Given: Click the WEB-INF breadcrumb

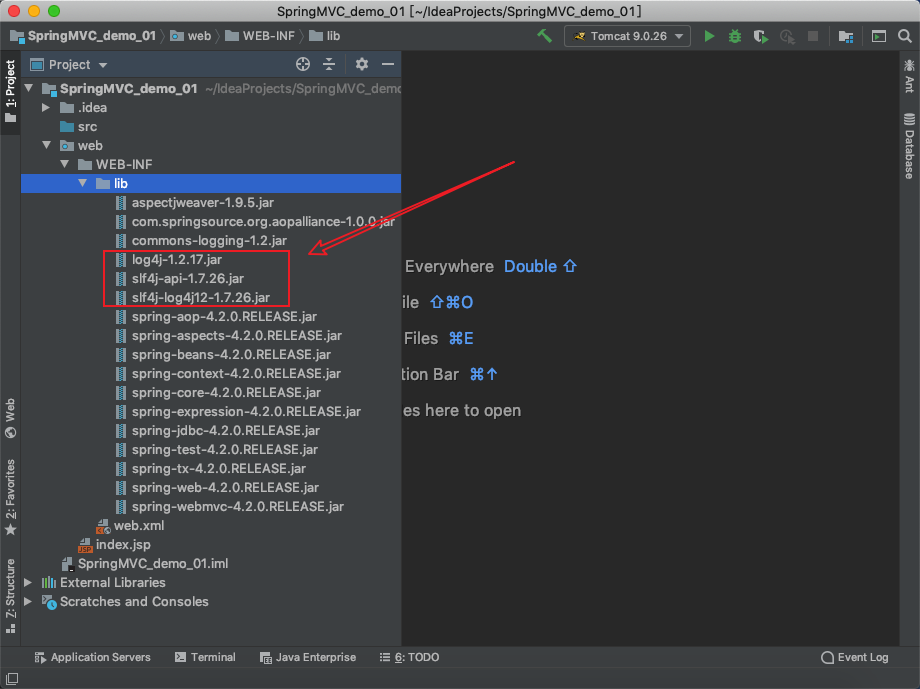Looking at the screenshot, I should 261,36.
